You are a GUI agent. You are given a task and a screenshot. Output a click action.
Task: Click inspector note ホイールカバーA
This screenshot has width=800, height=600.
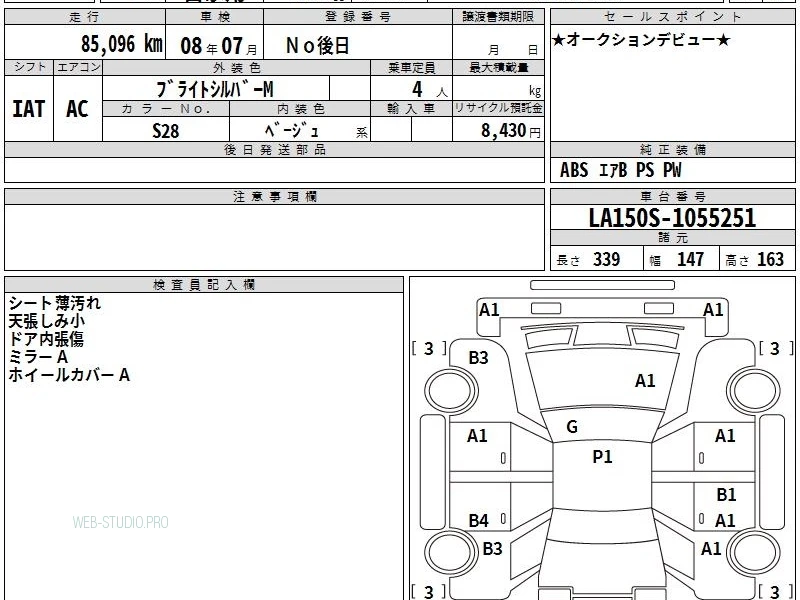(69, 375)
